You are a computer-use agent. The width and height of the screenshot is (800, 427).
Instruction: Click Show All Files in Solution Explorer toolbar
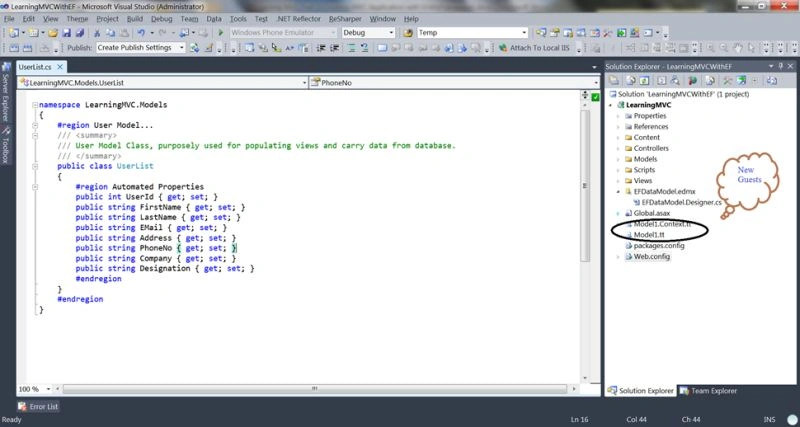coord(632,81)
